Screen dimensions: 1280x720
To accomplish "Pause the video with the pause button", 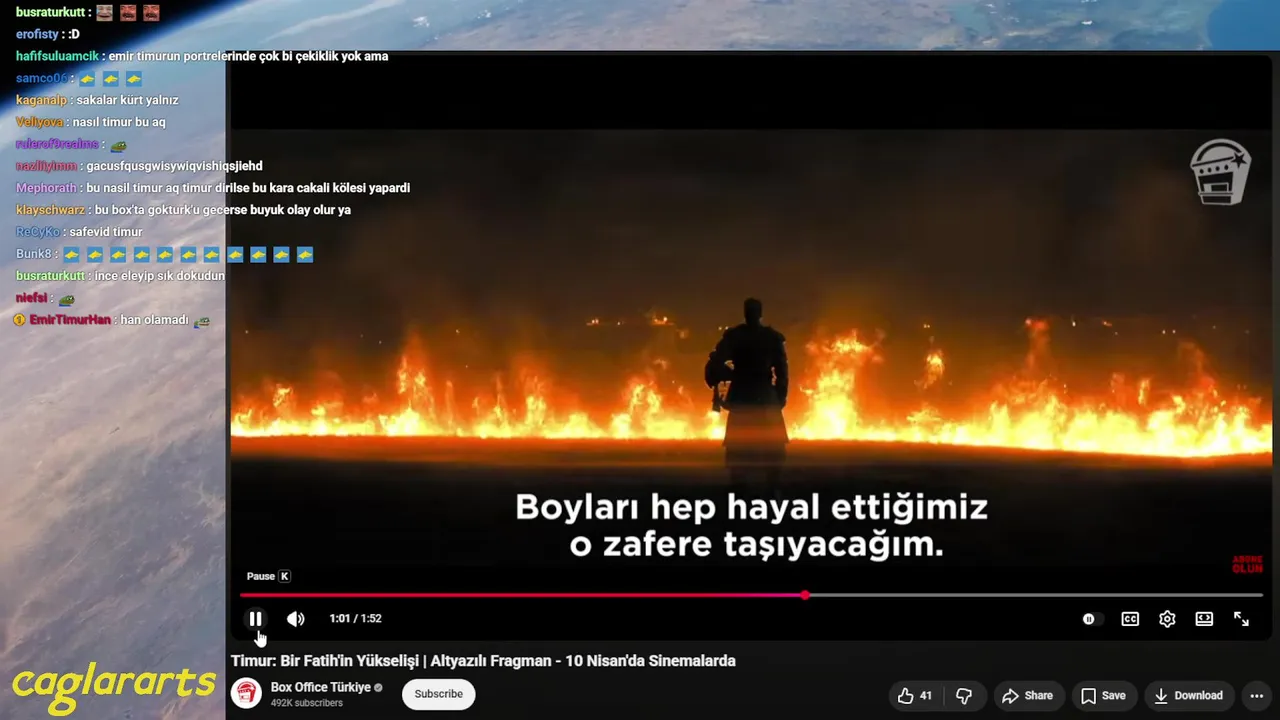I will 255,619.
